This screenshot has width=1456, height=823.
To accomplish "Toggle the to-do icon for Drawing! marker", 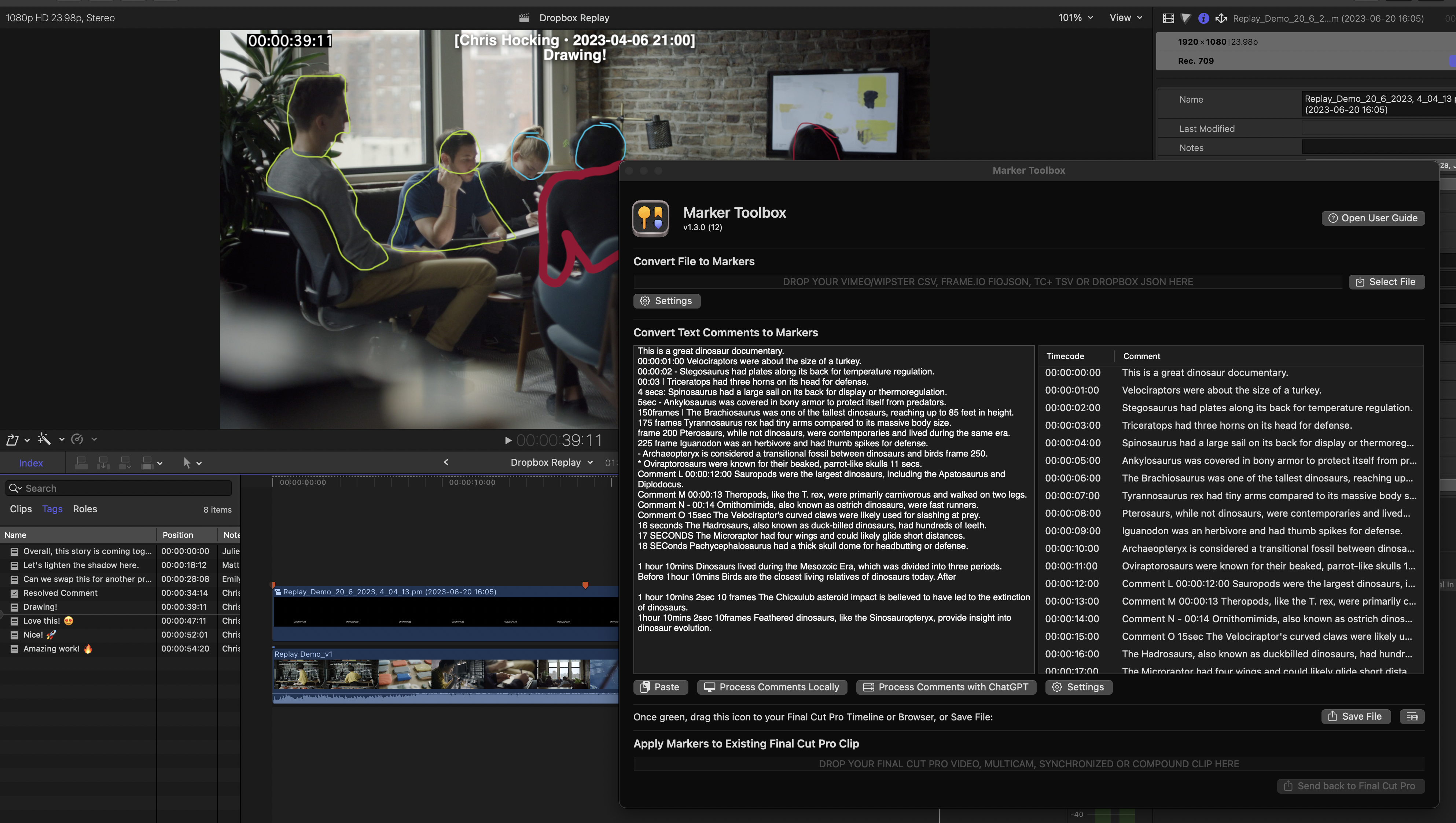I will point(14,607).
